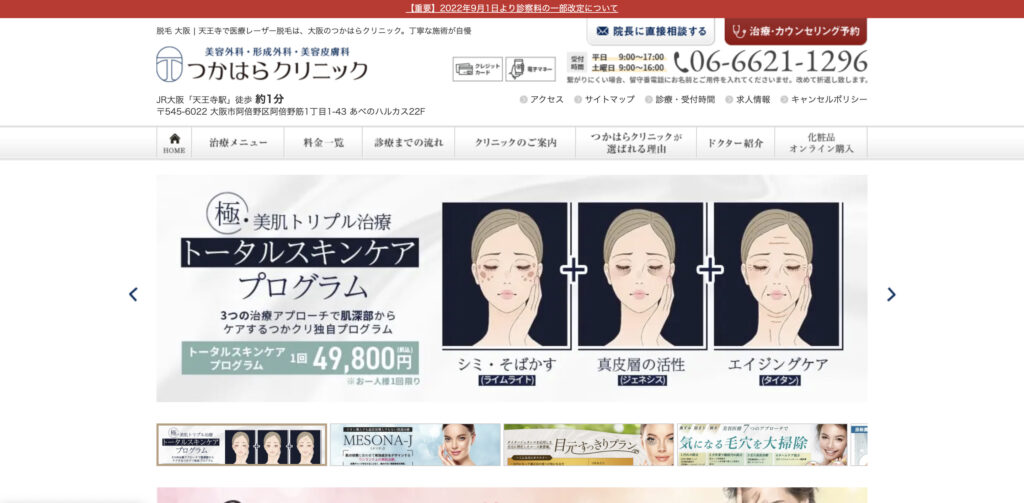Click the (タイタン) label
The image size is (1024, 503).
(x=780, y=380)
